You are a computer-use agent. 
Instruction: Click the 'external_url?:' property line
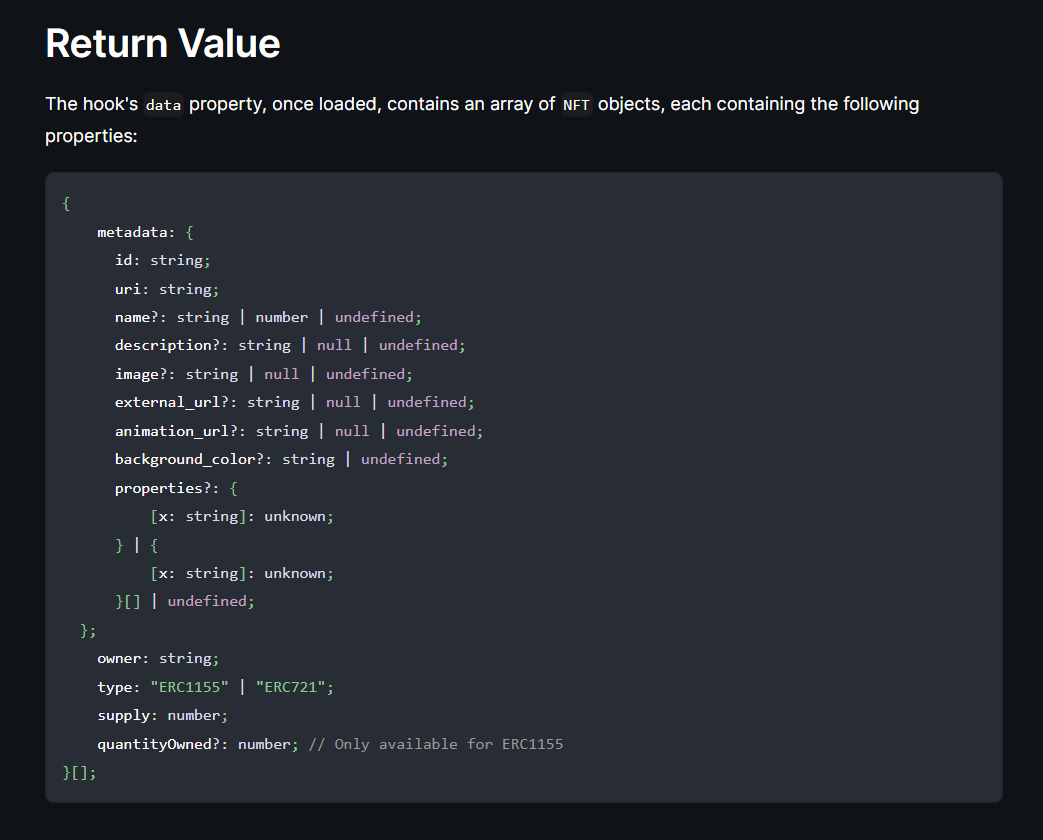(x=295, y=402)
